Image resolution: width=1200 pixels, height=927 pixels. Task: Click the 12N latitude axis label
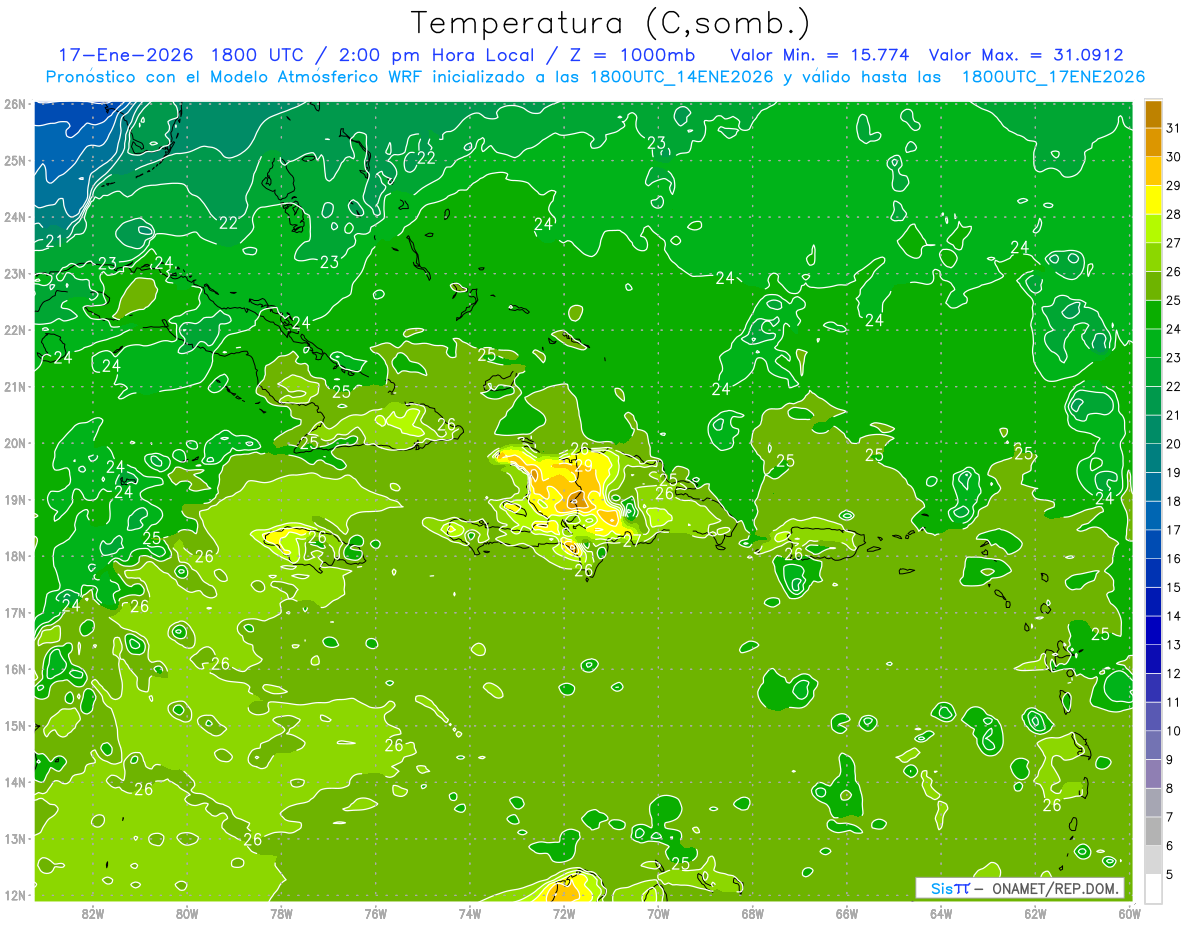(14, 895)
